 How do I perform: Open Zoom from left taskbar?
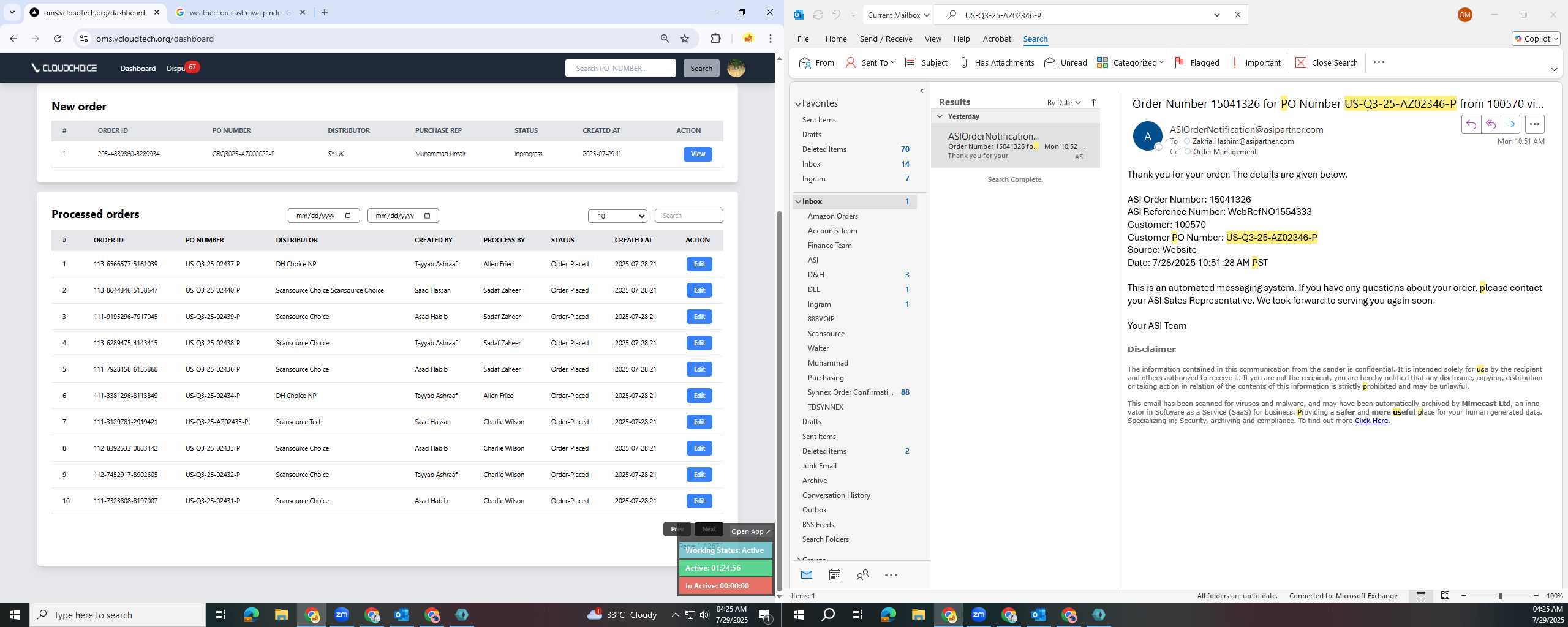[x=342, y=615]
